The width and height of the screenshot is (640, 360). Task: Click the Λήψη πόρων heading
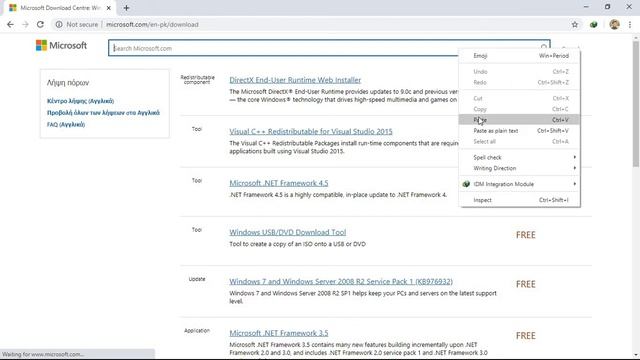click(x=68, y=82)
